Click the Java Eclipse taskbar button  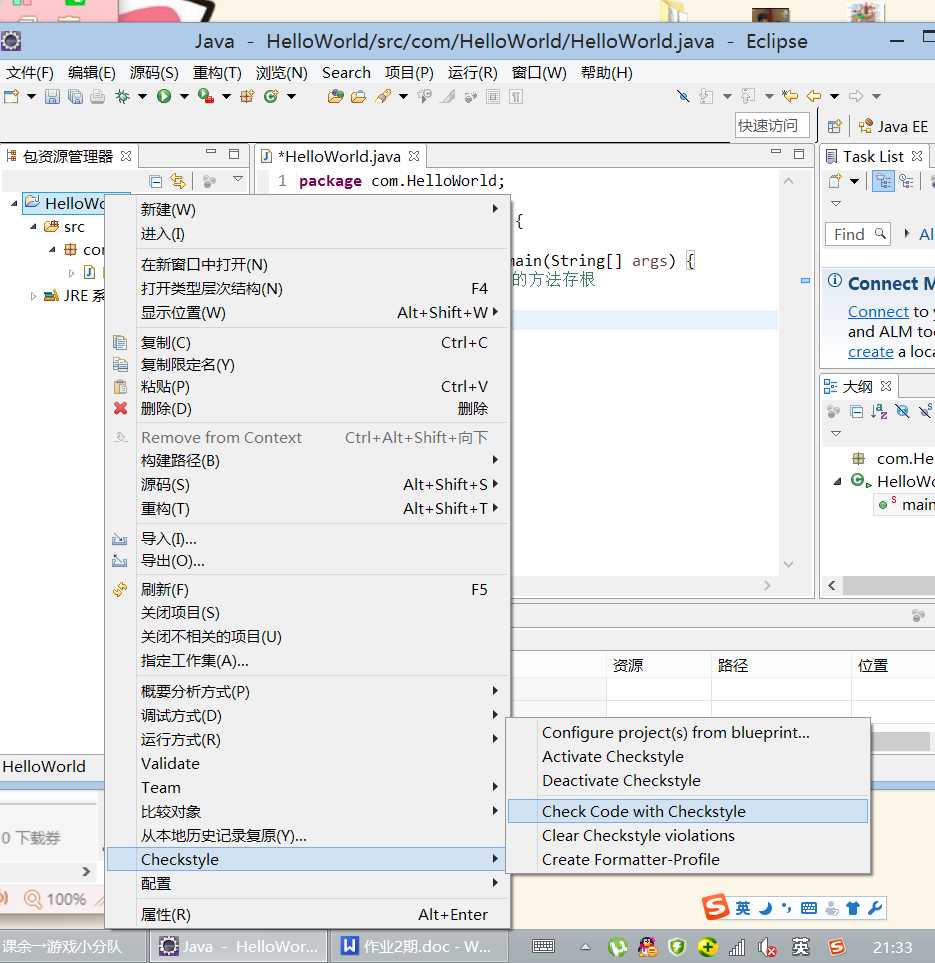coord(240,946)
